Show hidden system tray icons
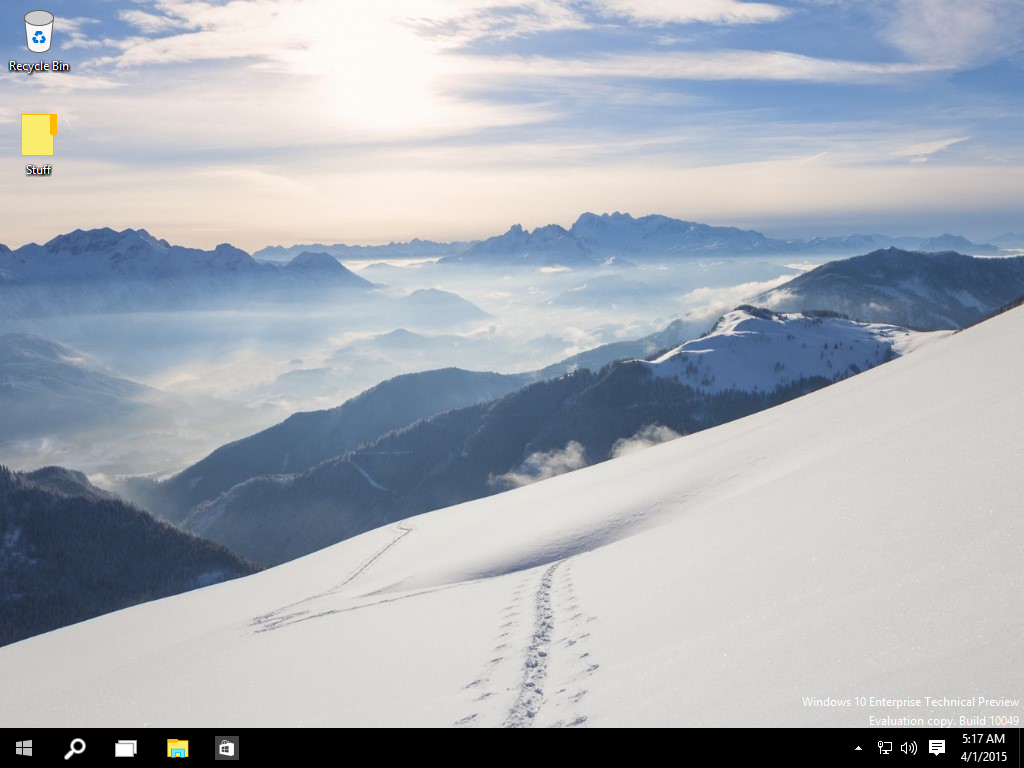The width and height of the screenshot is (1024, 768). click(x=858, y=748)
